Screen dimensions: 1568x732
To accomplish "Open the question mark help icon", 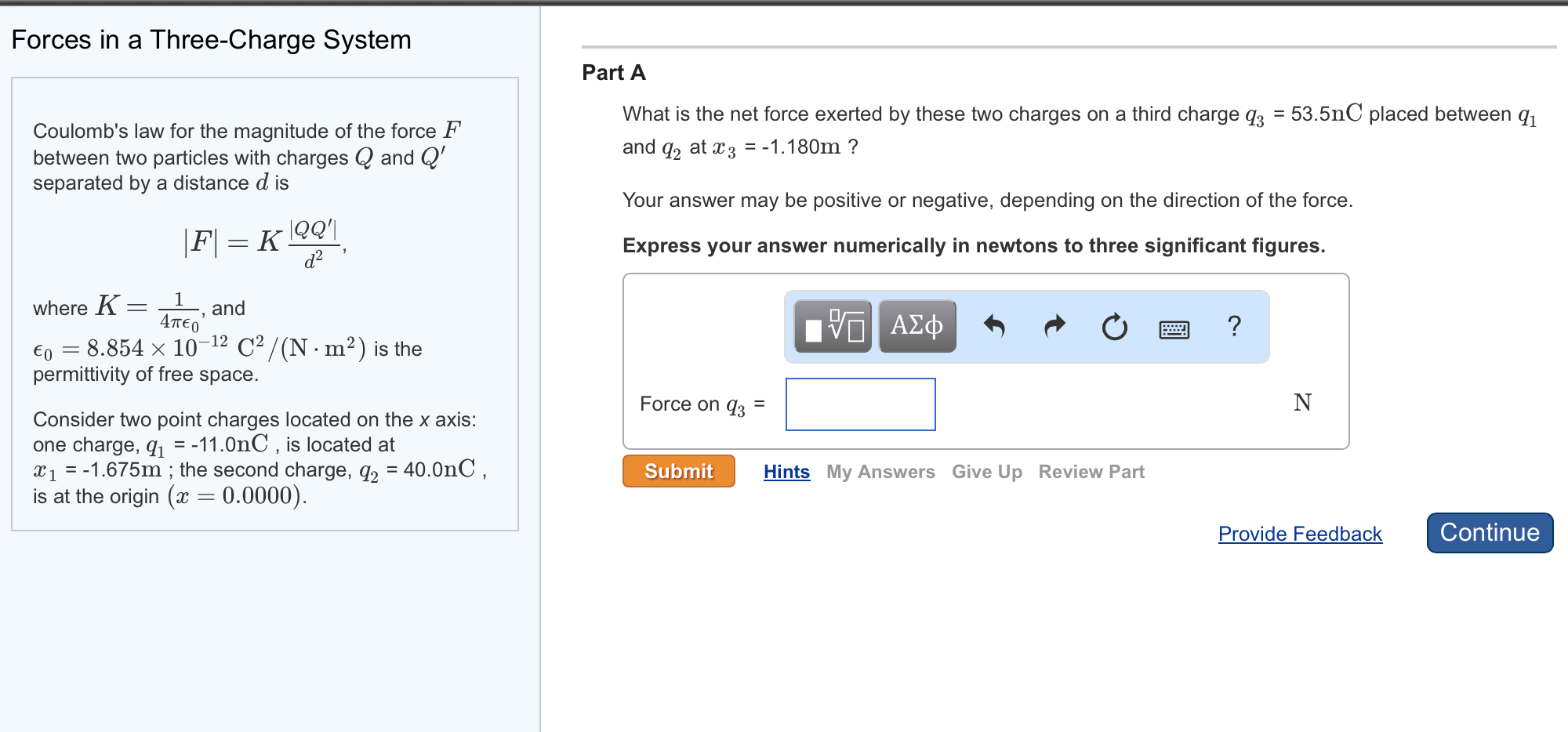I will [x=1234, y=326].
